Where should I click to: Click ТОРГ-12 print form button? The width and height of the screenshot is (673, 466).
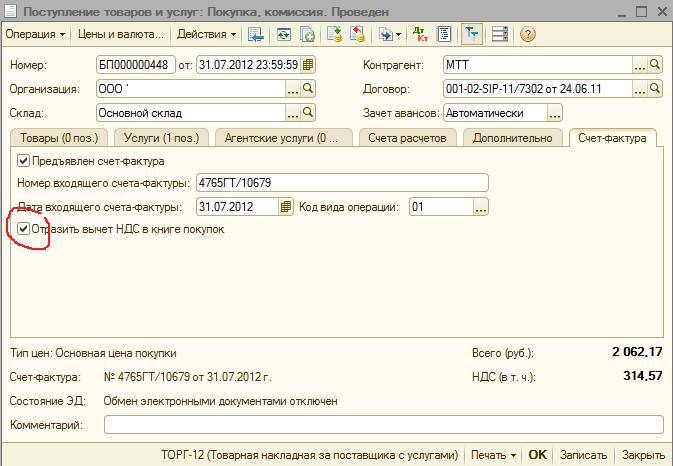(x=309, y=455)
